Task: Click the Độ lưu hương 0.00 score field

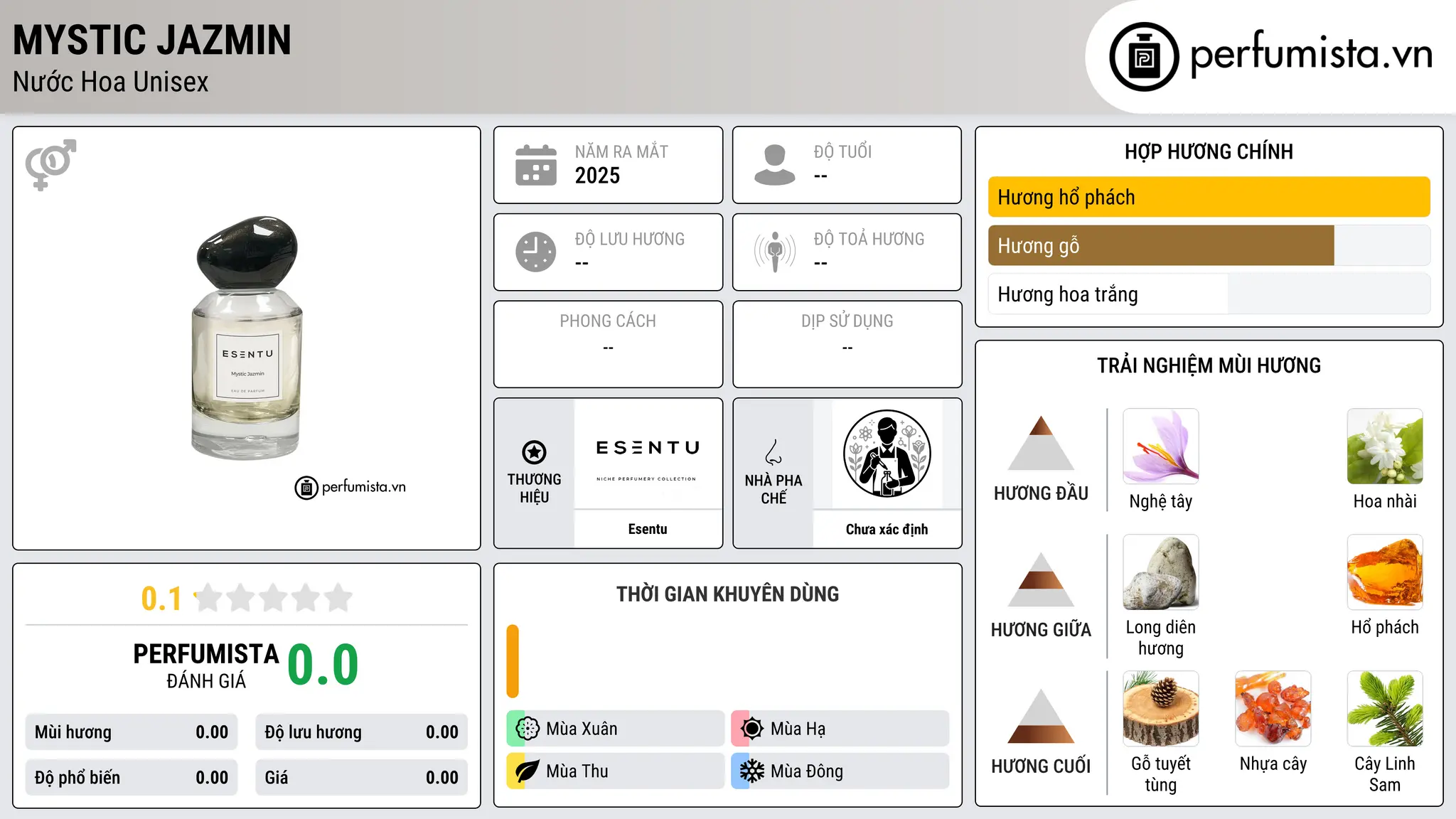Action: click(361, 732)
